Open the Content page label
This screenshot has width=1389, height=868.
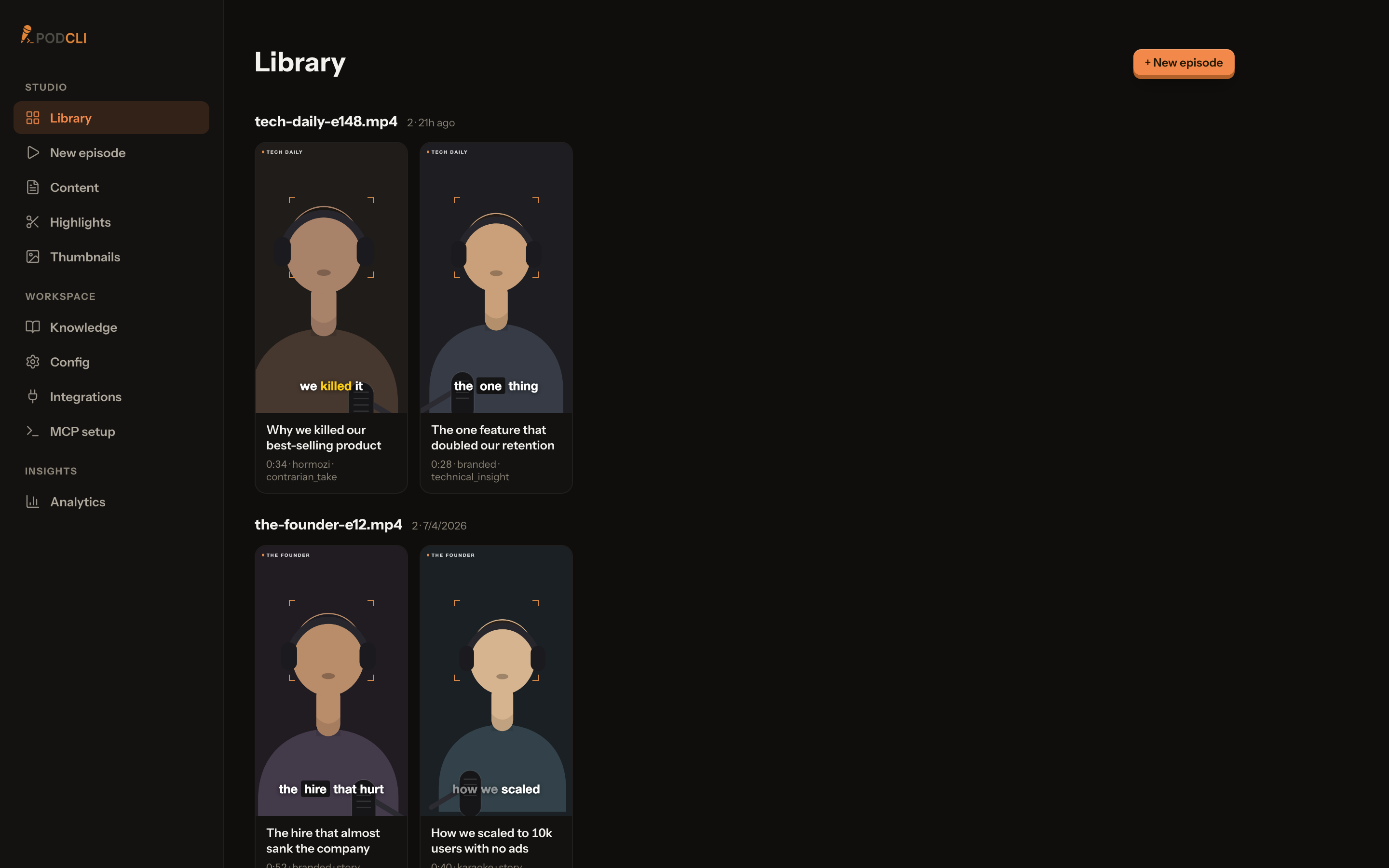point(74,188)
